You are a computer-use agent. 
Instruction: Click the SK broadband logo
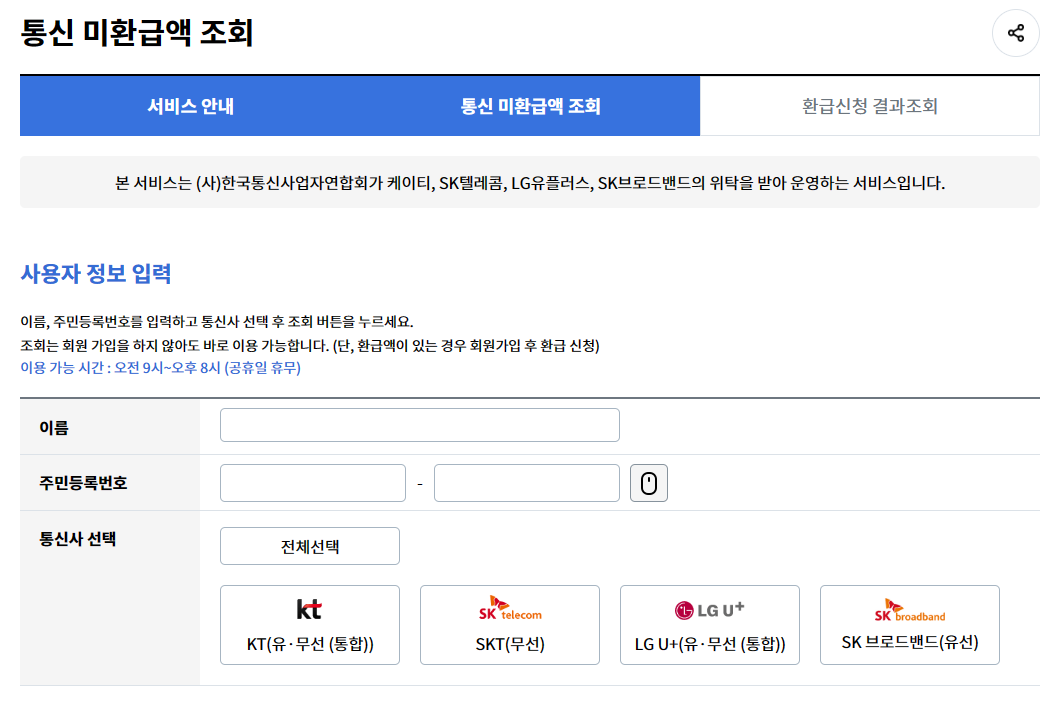click(x=909, y=609)
